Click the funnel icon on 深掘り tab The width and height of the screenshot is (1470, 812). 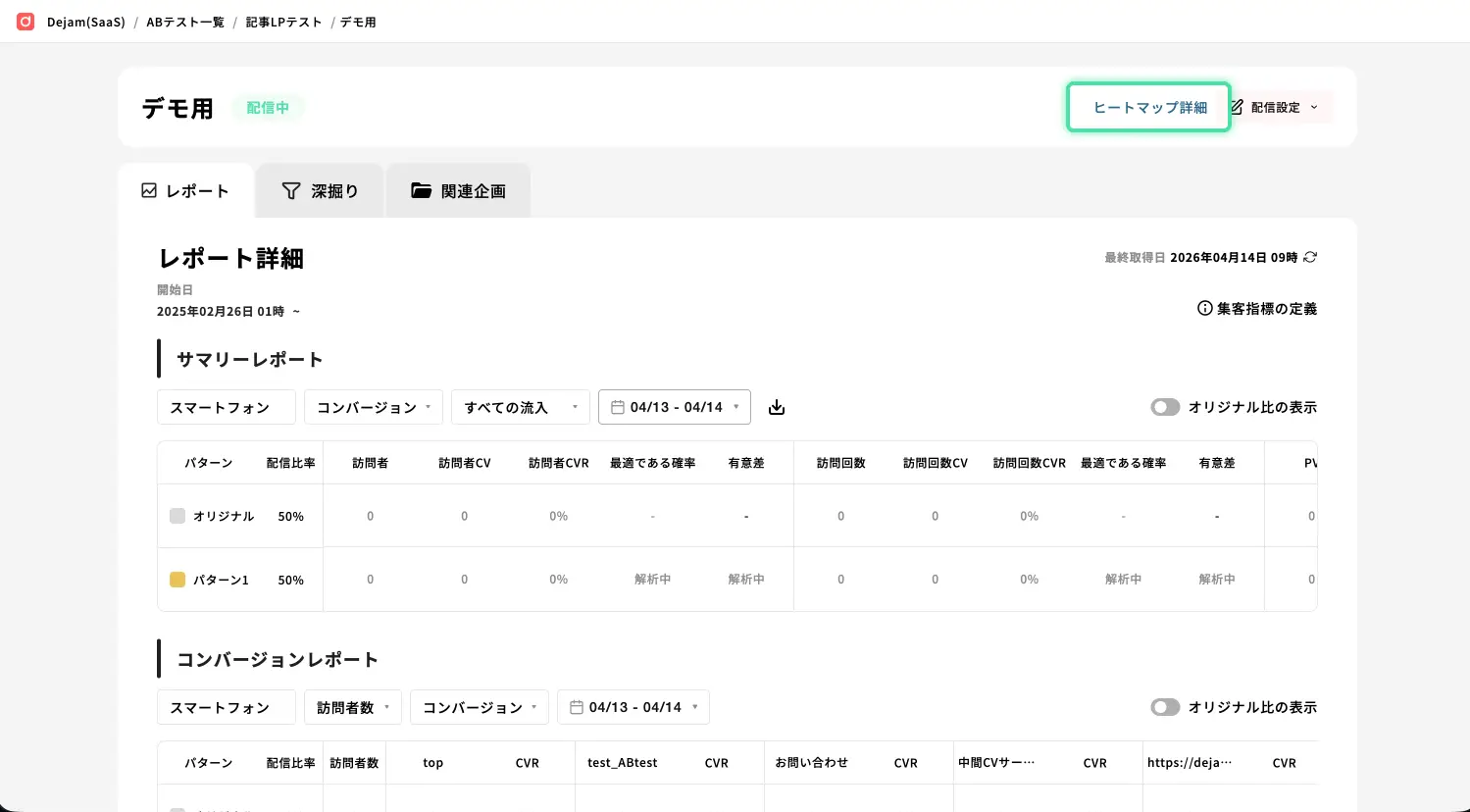(290, 191)
